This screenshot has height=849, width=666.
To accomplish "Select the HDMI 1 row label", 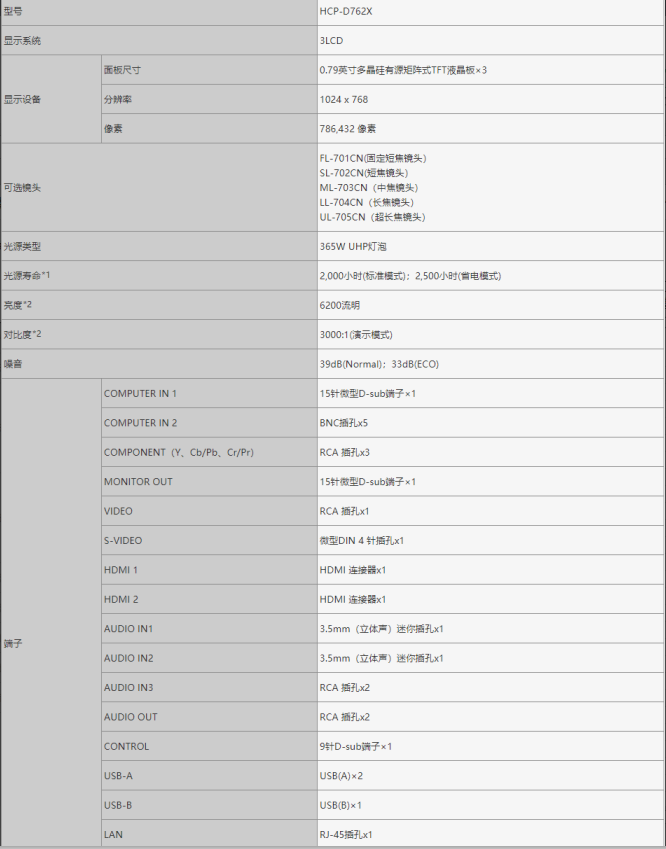I will tap(121, 570).
